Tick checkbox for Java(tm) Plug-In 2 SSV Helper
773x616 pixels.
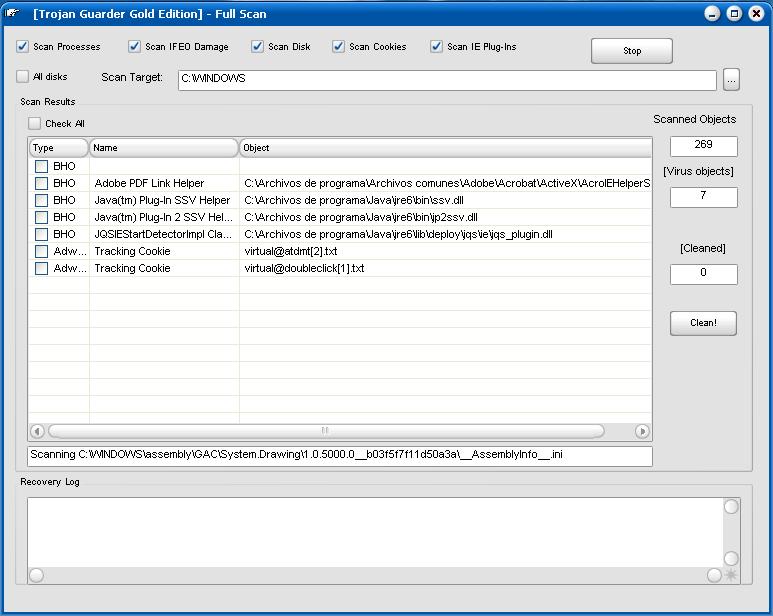point(41,217)
